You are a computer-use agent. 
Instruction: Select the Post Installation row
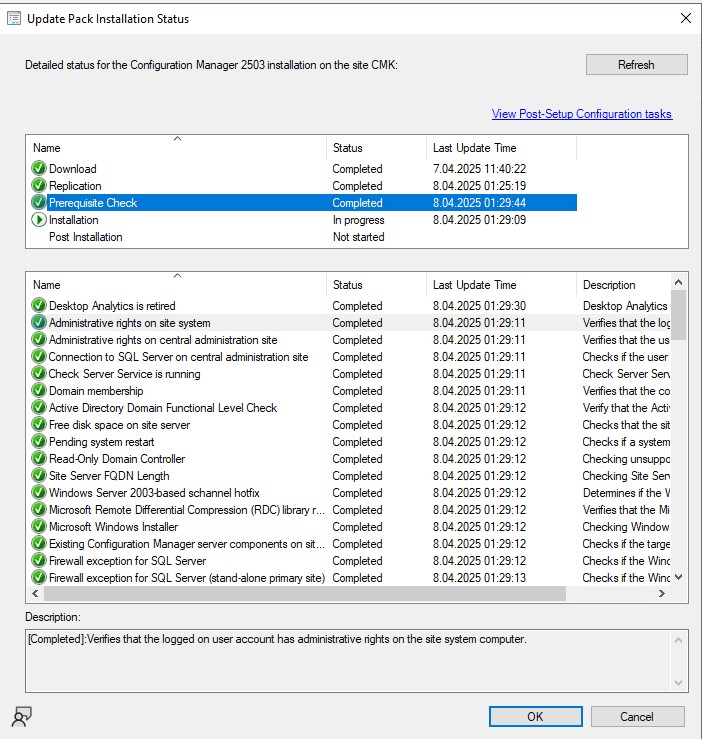click(x=86, y=237)
